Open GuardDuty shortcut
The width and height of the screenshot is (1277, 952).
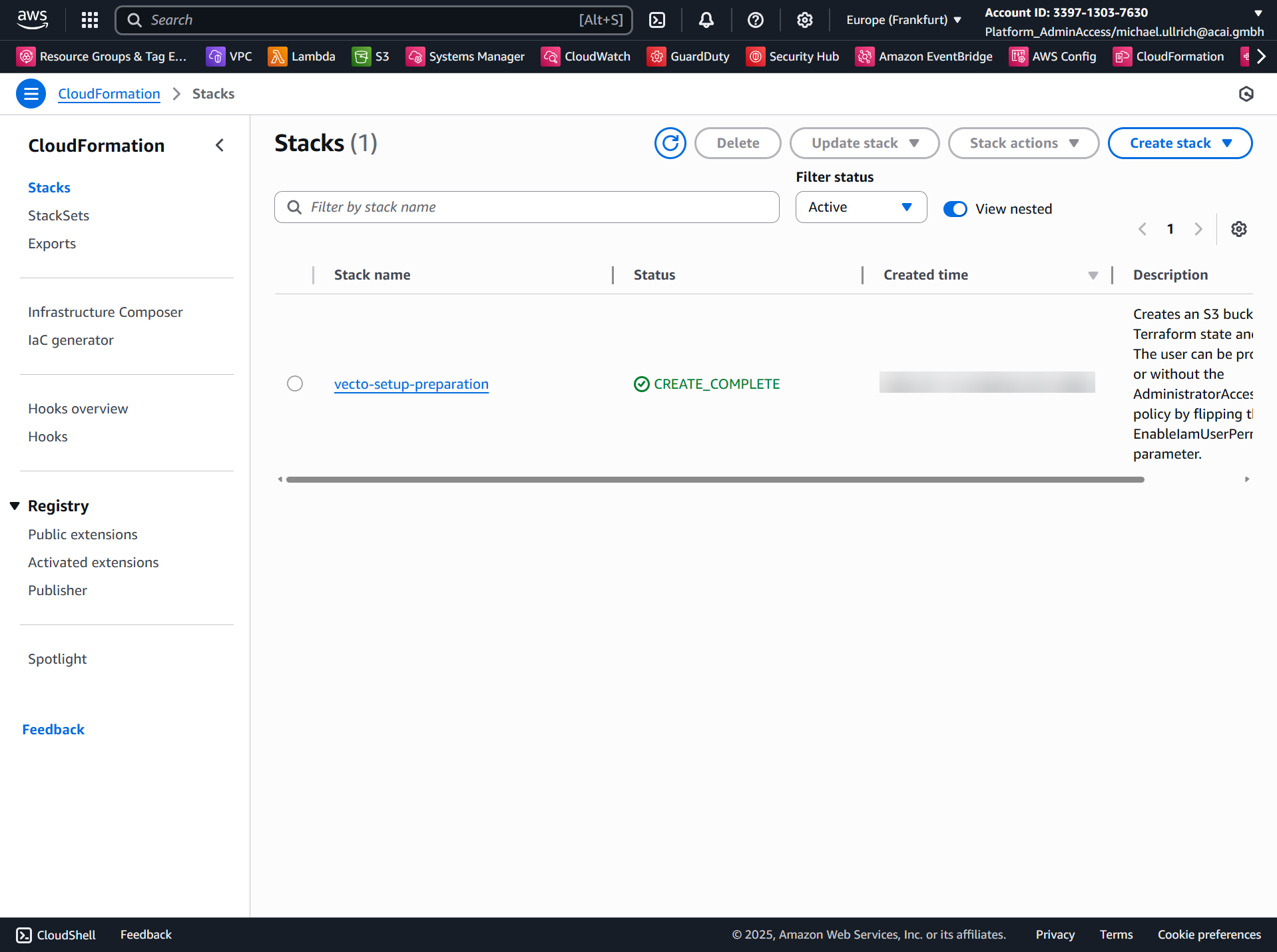pos(688,57)
